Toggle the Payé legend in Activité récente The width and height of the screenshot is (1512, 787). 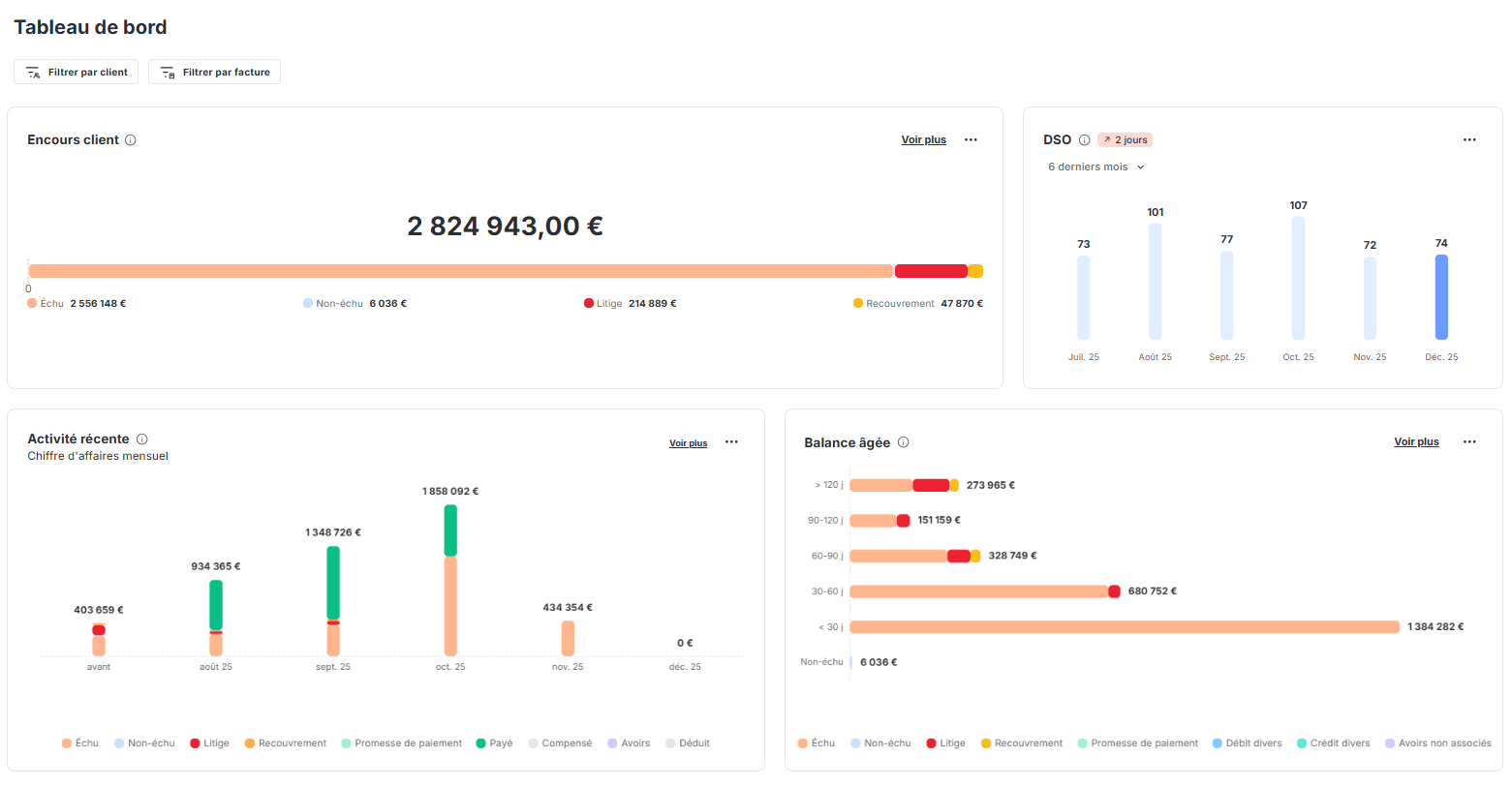494,742
